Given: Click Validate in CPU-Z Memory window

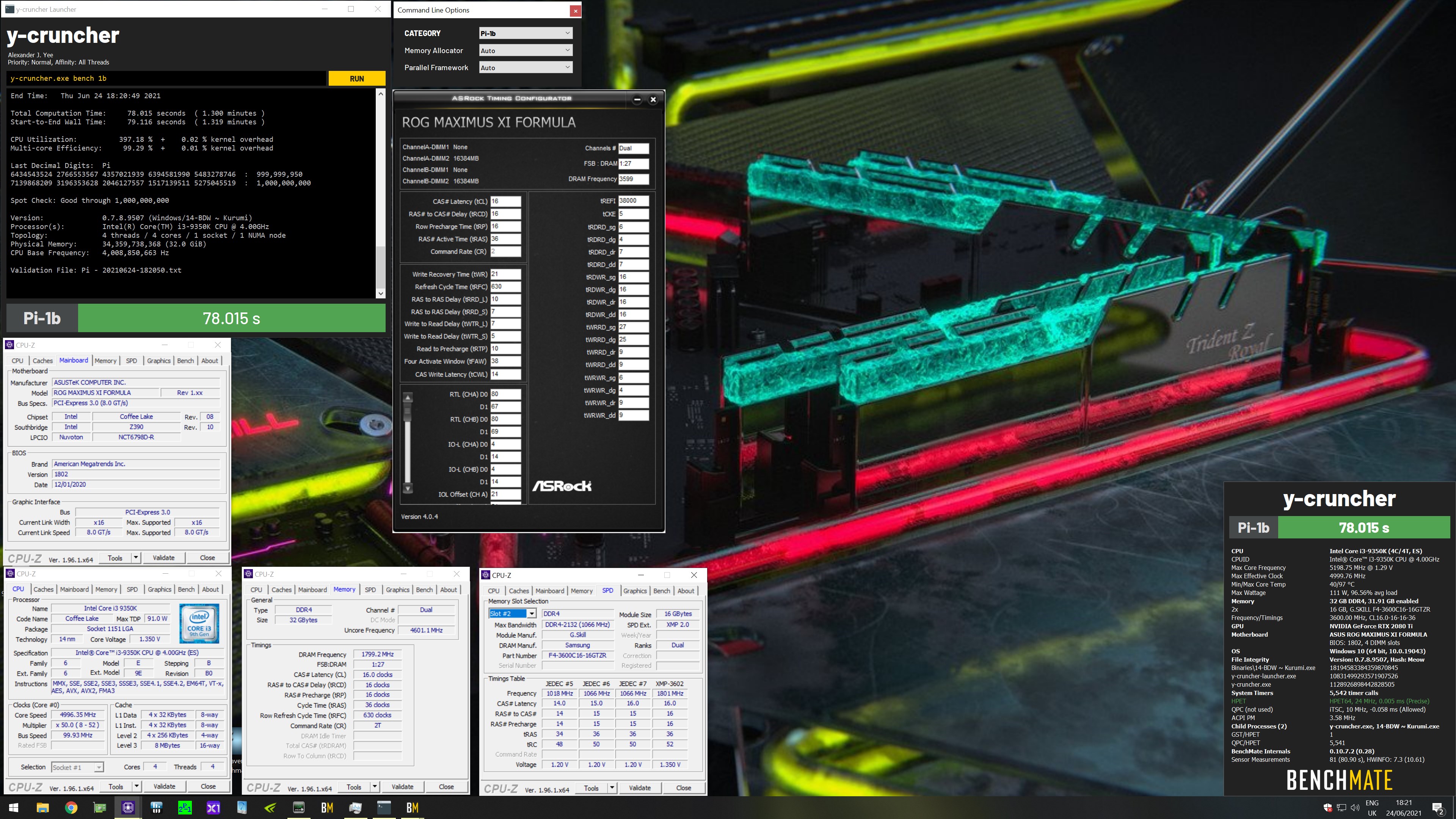Looking at the screenshot, I should 402,787.
